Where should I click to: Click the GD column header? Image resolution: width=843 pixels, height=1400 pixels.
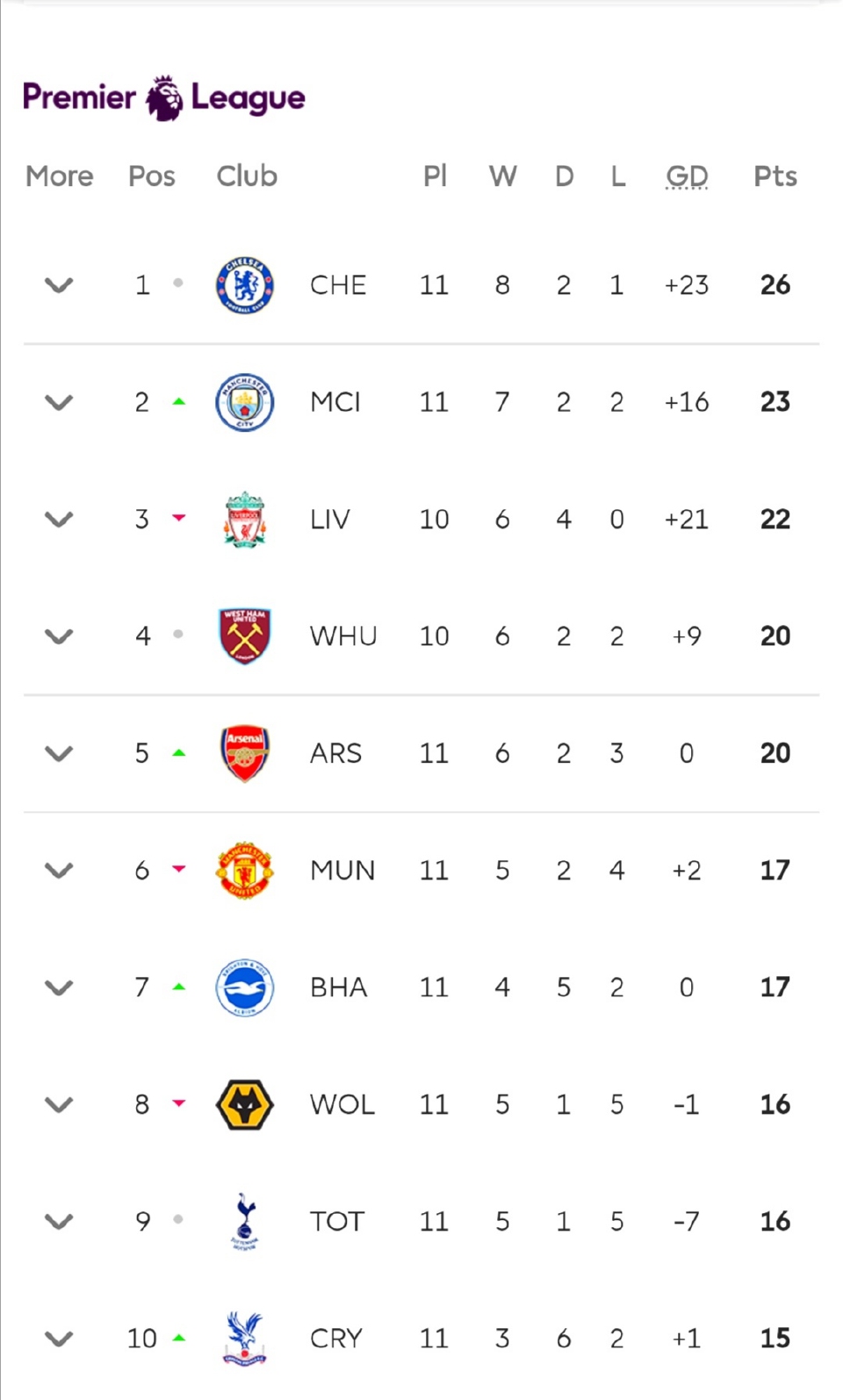(x=687, y=176)
